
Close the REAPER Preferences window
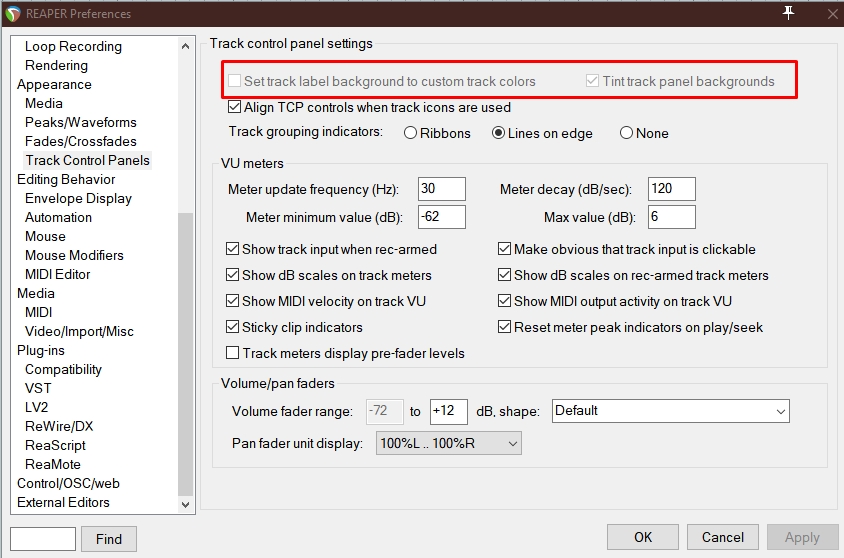(832, 13)
